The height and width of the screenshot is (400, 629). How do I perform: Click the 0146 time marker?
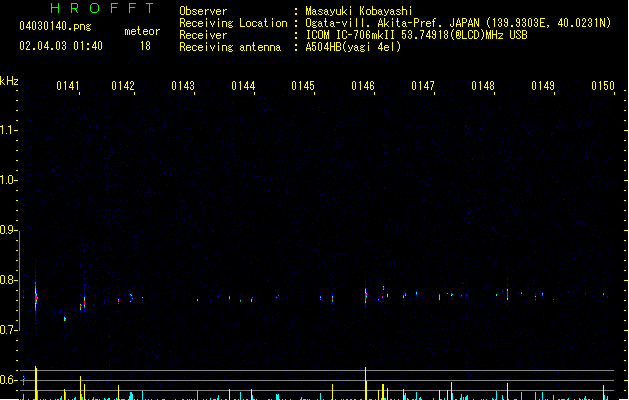pyautogui.click(x=363, y=86)
